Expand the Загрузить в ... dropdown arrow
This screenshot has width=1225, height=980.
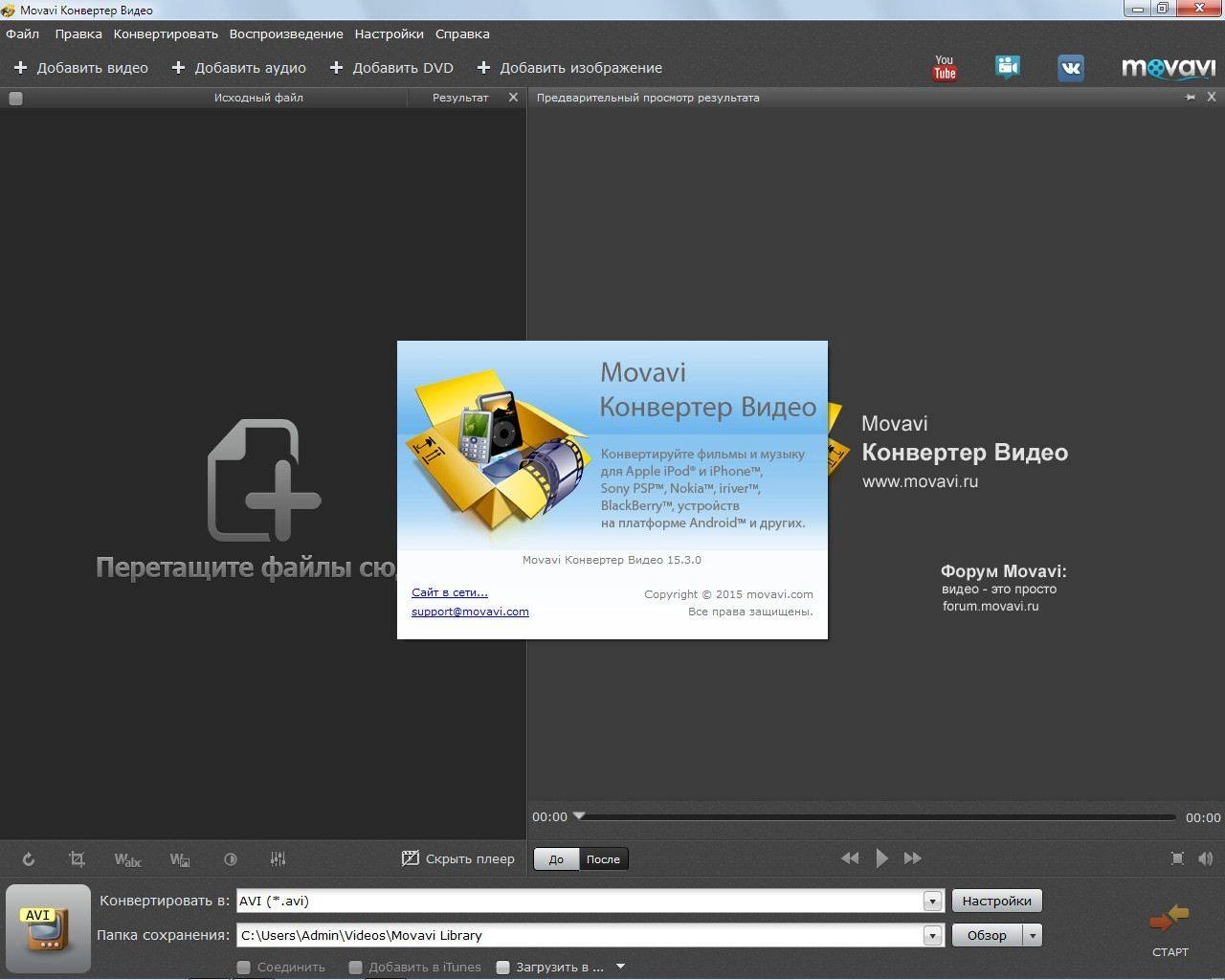point(620,967)
